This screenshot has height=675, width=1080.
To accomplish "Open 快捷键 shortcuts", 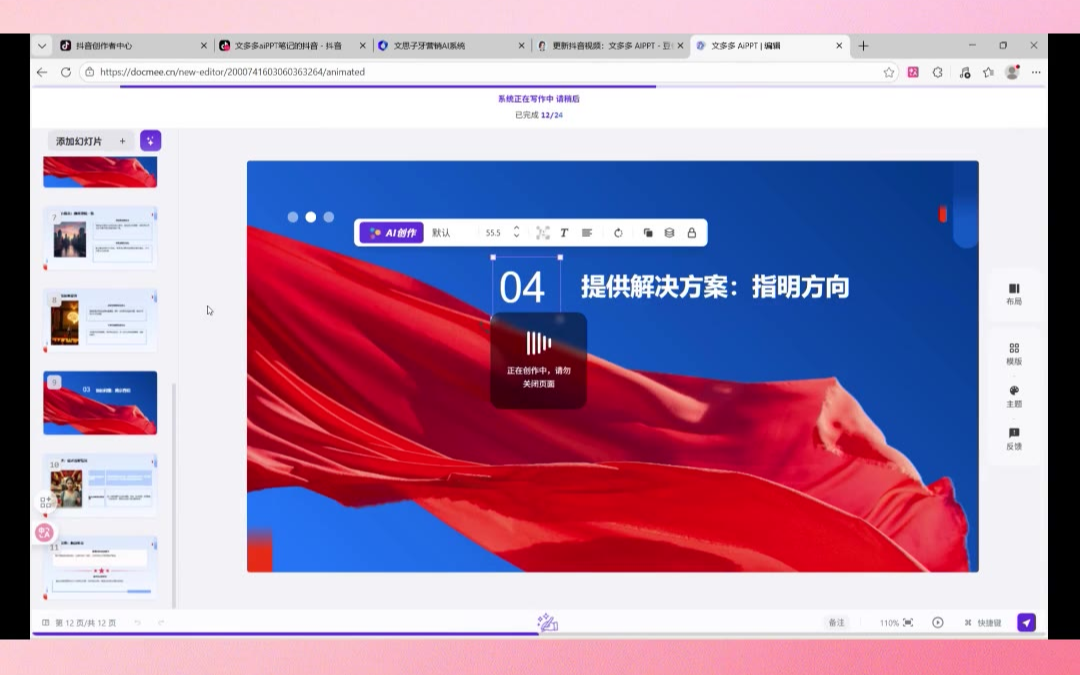I will click(983, 623).
